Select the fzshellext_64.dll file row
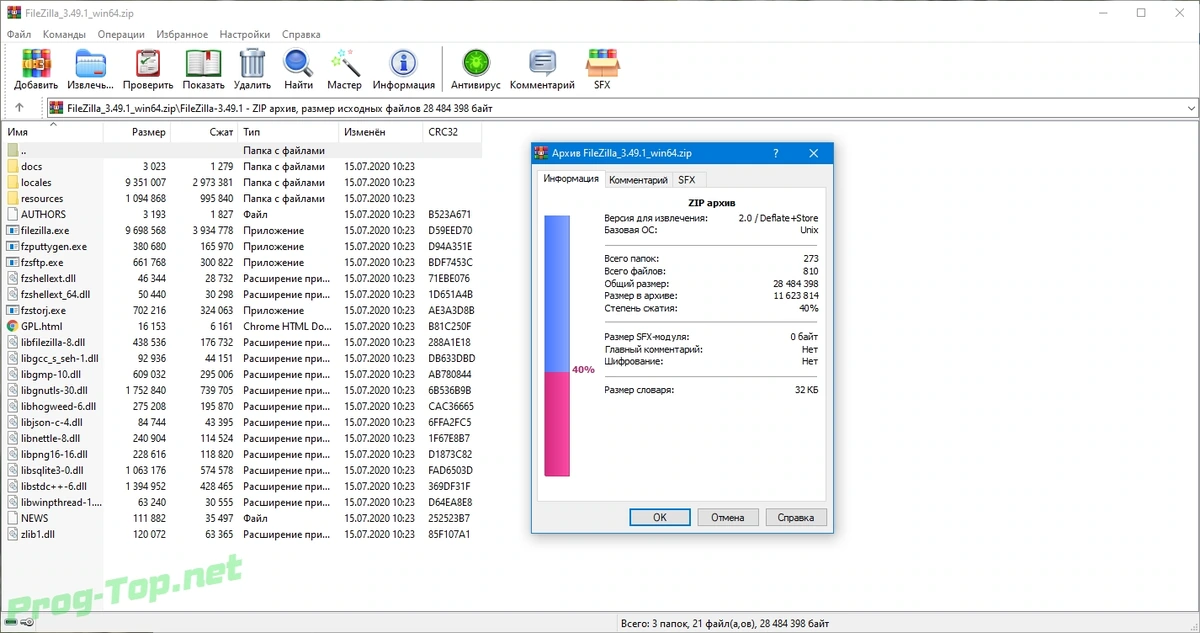The height and width of the screenshot is (633, 1200). point(241,294)
